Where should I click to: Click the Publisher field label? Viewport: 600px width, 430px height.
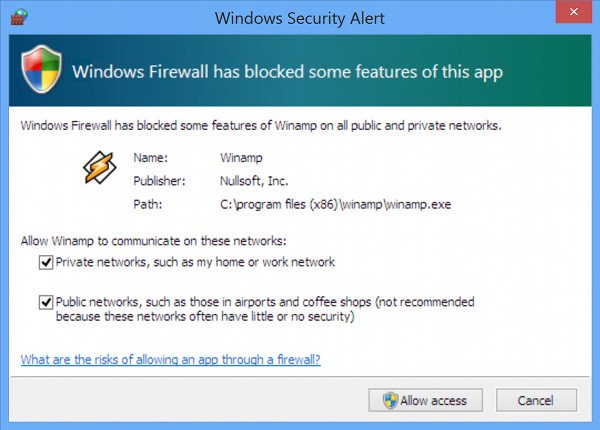[158, 181]
